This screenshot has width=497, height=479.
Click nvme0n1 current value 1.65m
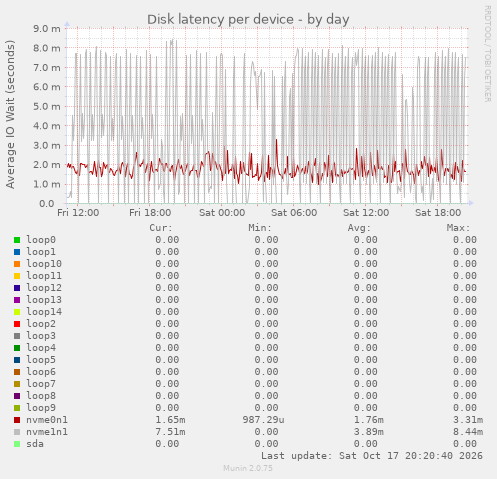170,420
